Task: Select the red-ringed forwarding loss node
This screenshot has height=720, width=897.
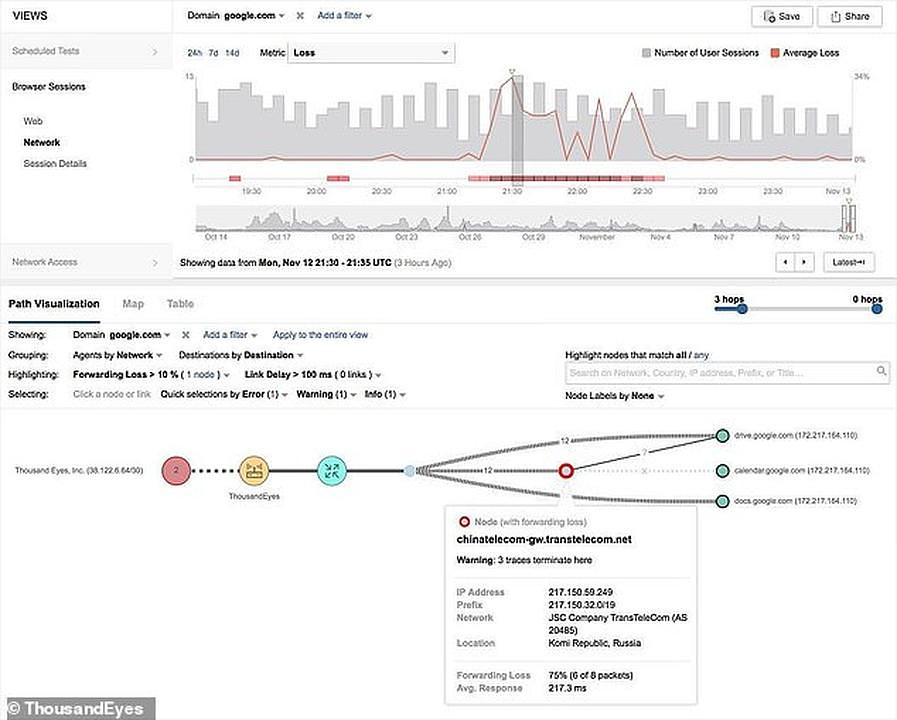Action: (566, 470)
